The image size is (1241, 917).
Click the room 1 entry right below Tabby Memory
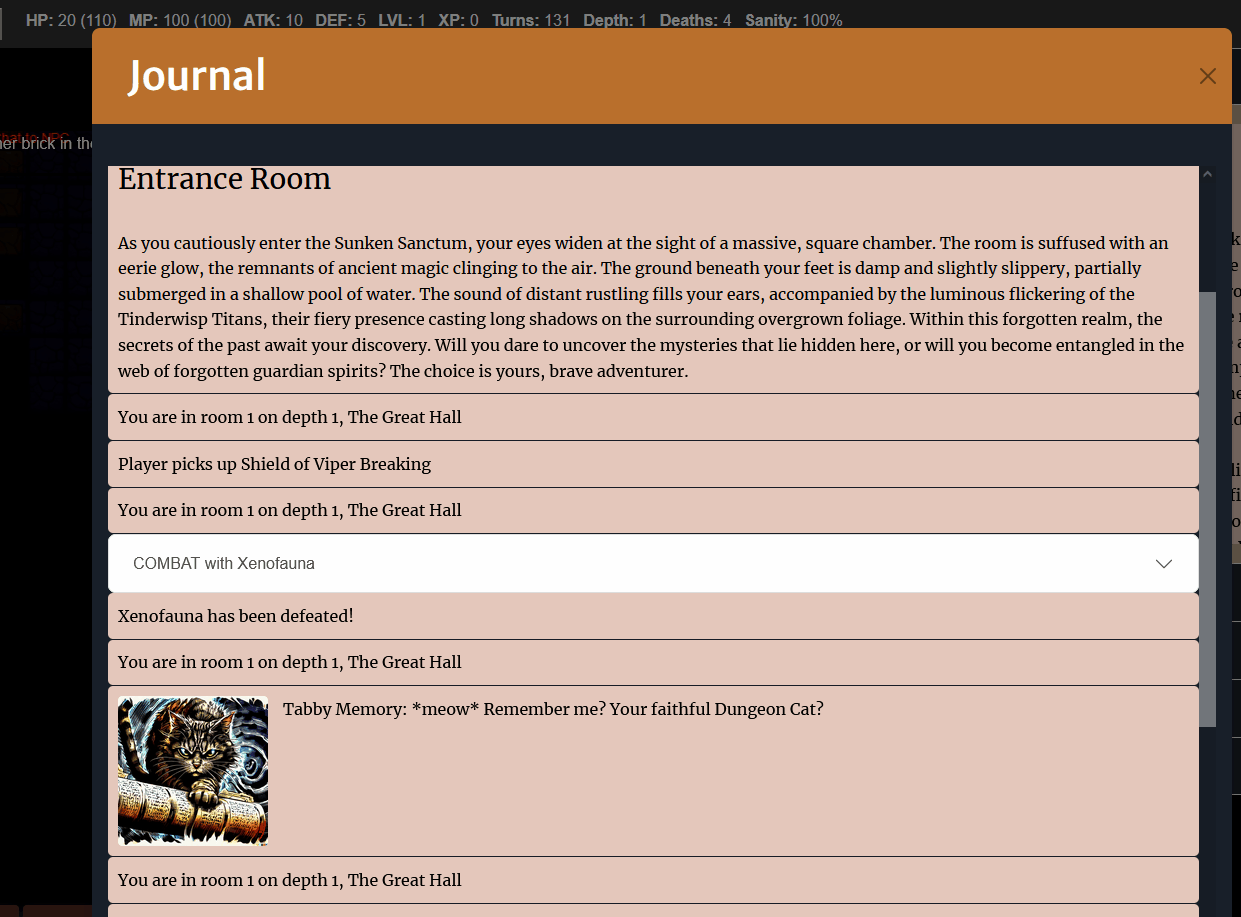coord(653,880)
